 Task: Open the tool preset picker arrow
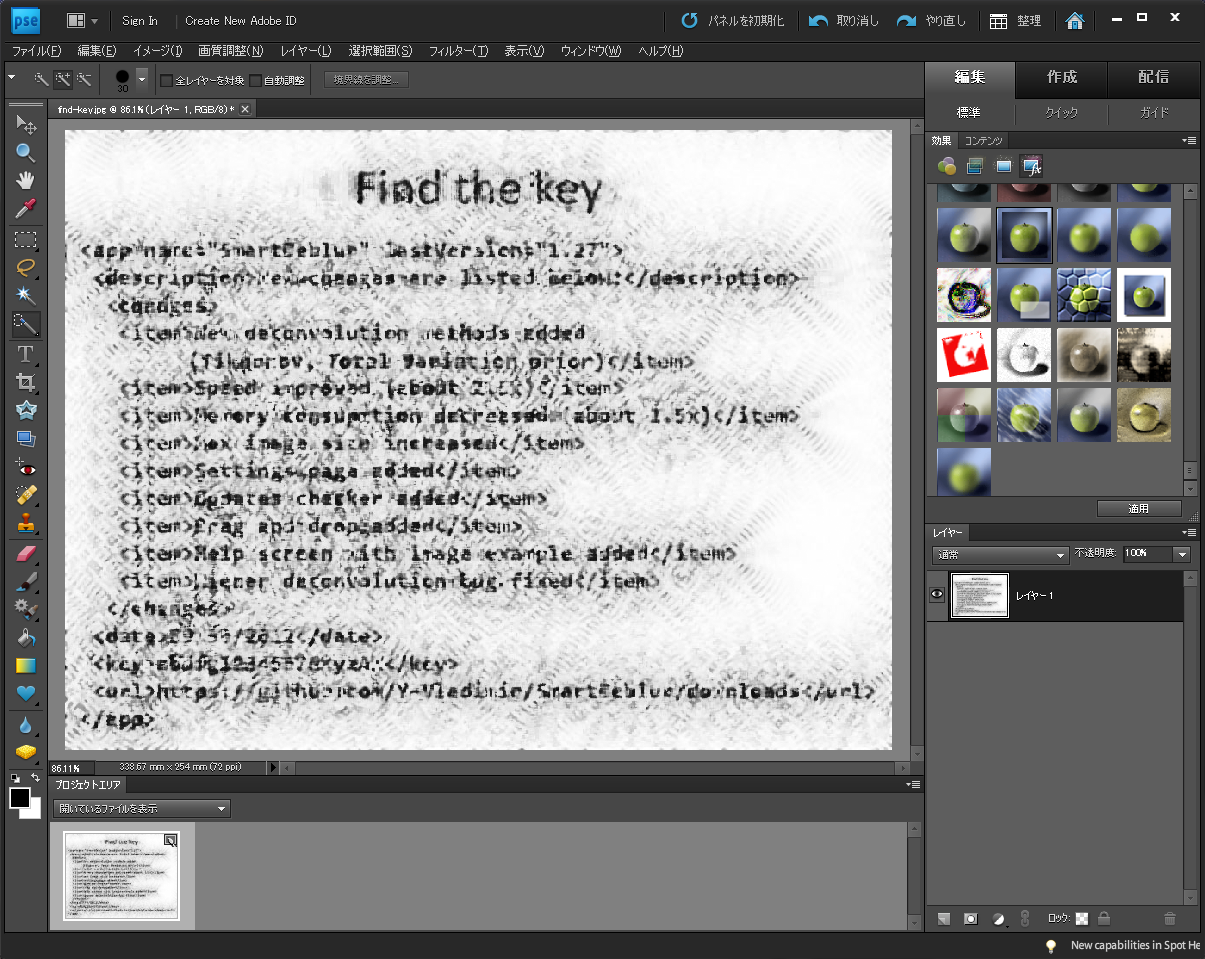[x=11, y=79]
